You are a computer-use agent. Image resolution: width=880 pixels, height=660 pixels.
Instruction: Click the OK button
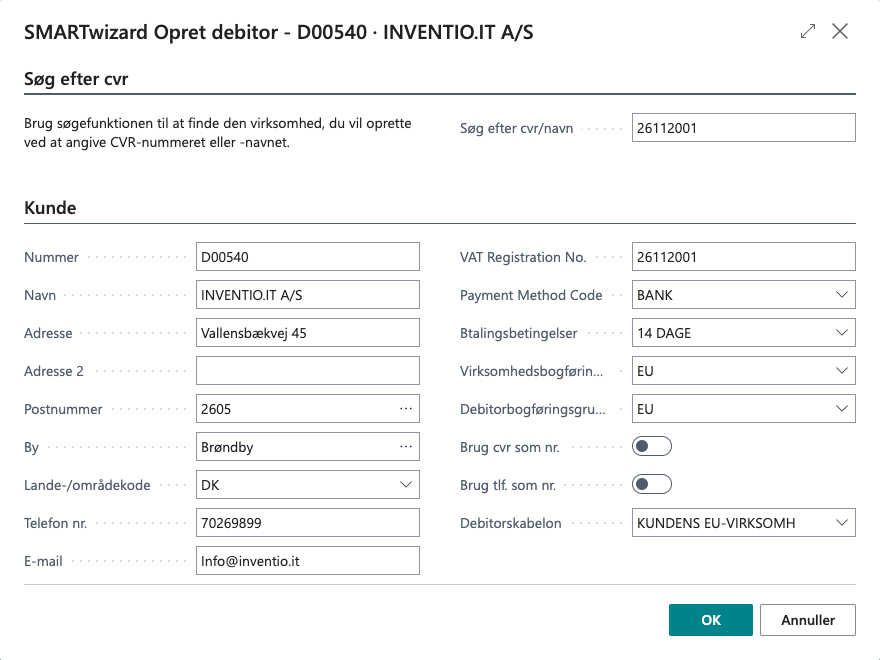coord(710,620)
